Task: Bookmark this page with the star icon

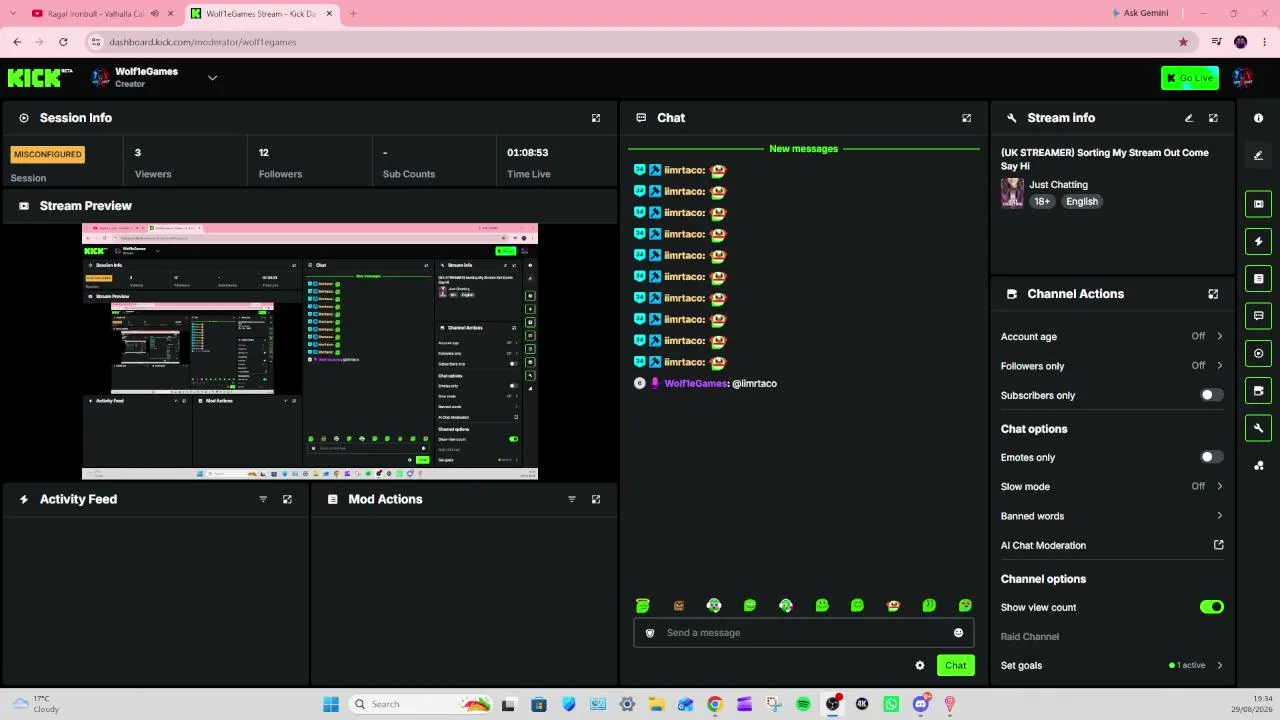Action: pyautogui.click(x=1183, y=42)
